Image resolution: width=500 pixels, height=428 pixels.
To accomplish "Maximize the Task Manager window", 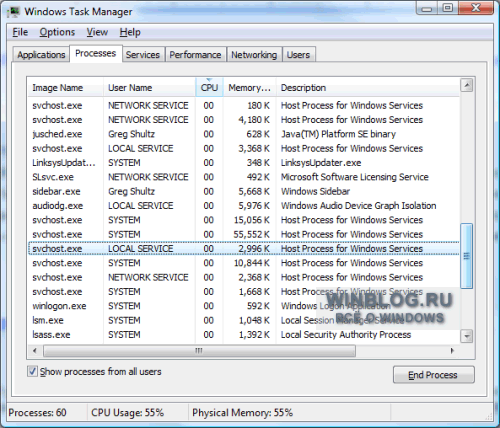I will pos(448,8).
